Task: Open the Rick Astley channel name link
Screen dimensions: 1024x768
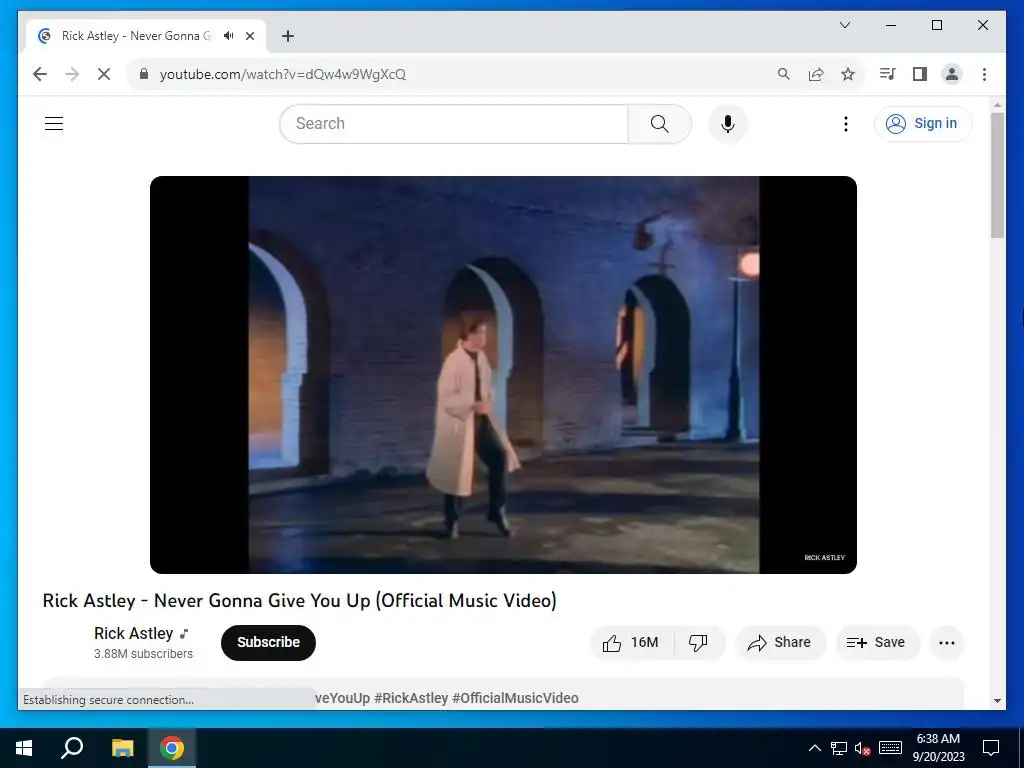Action: click(x=133, y=633)
